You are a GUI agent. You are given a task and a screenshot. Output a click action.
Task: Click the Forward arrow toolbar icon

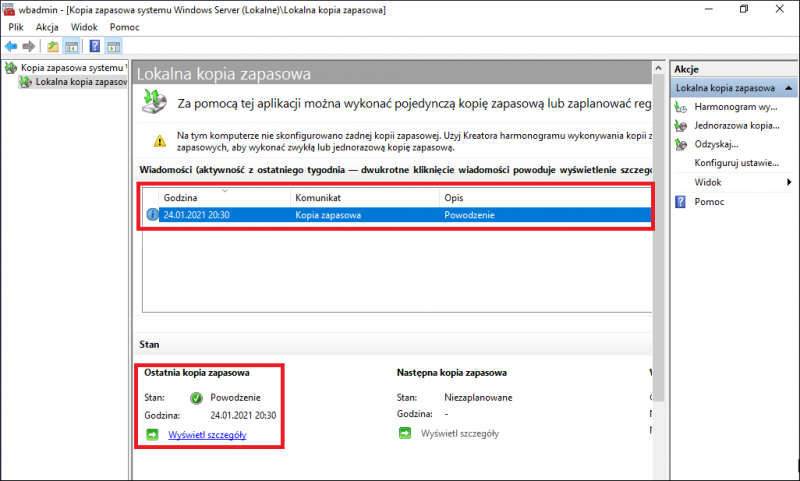(x=29, y=46)
